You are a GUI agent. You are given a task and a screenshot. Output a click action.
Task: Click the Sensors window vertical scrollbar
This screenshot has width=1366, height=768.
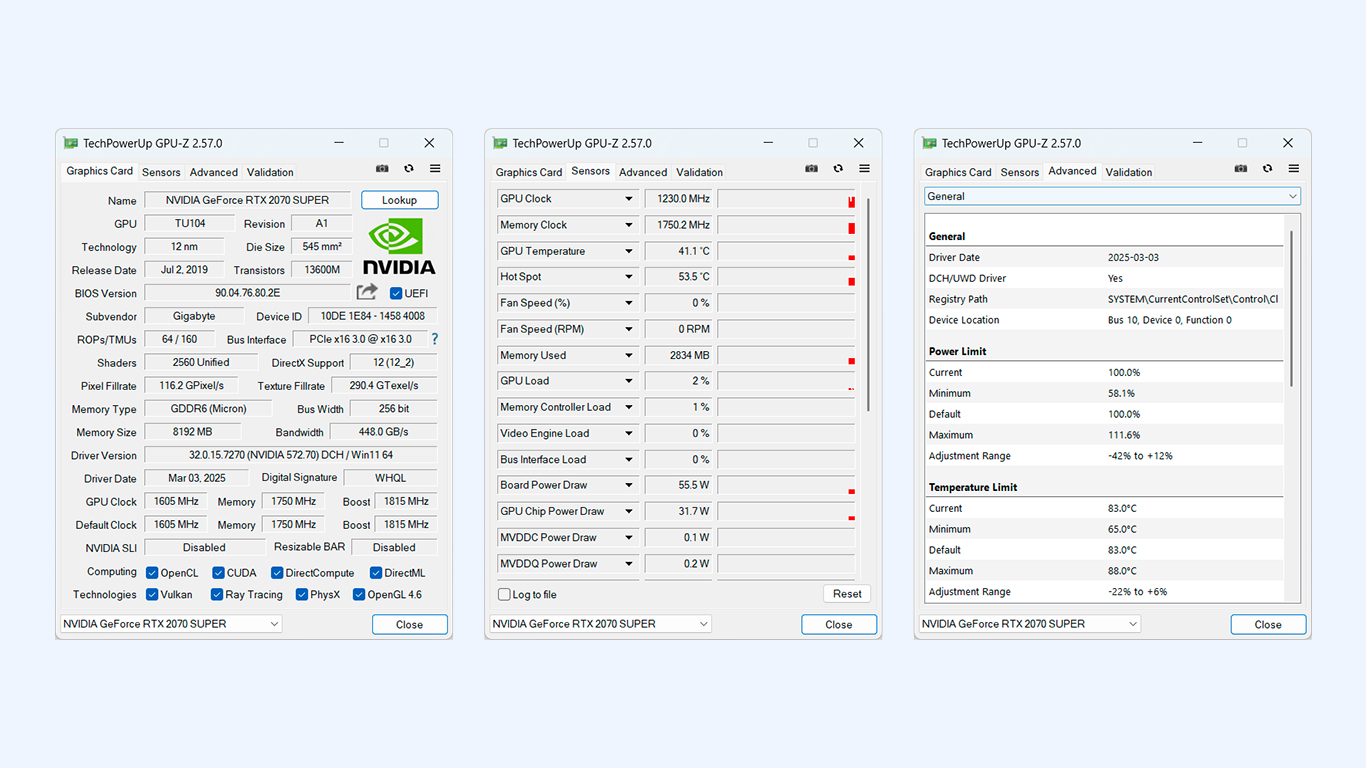click(868, 303)
